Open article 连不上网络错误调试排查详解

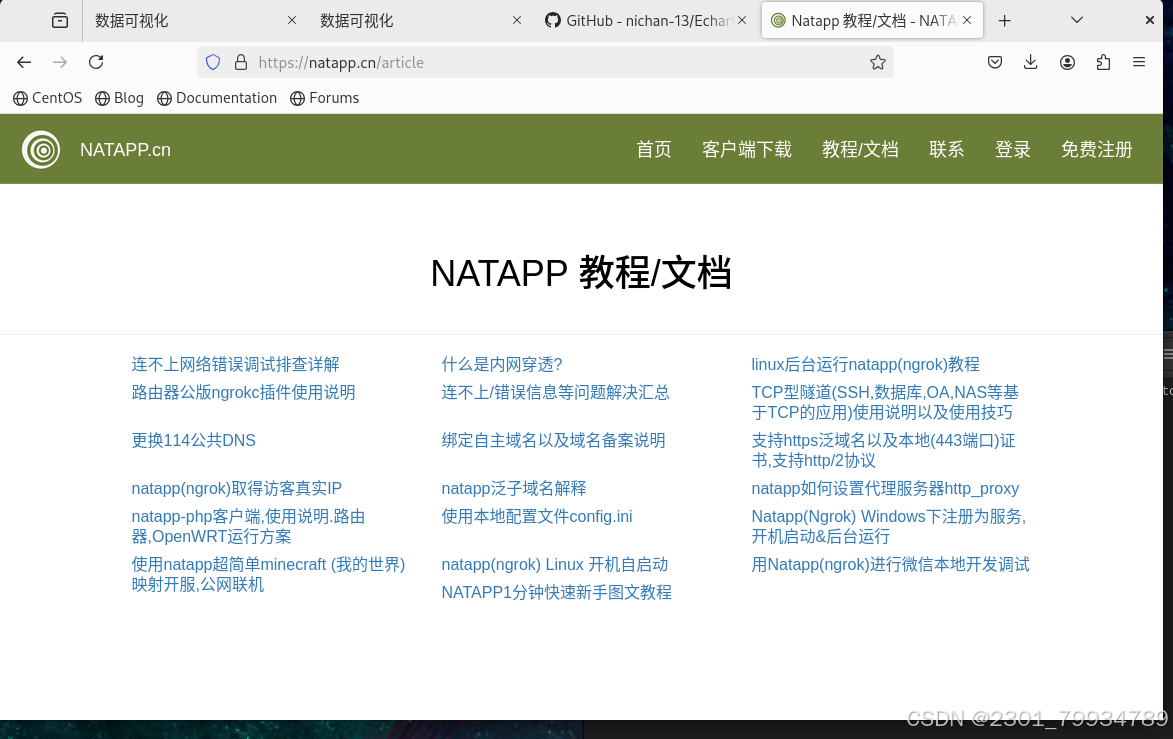point(236,364)
